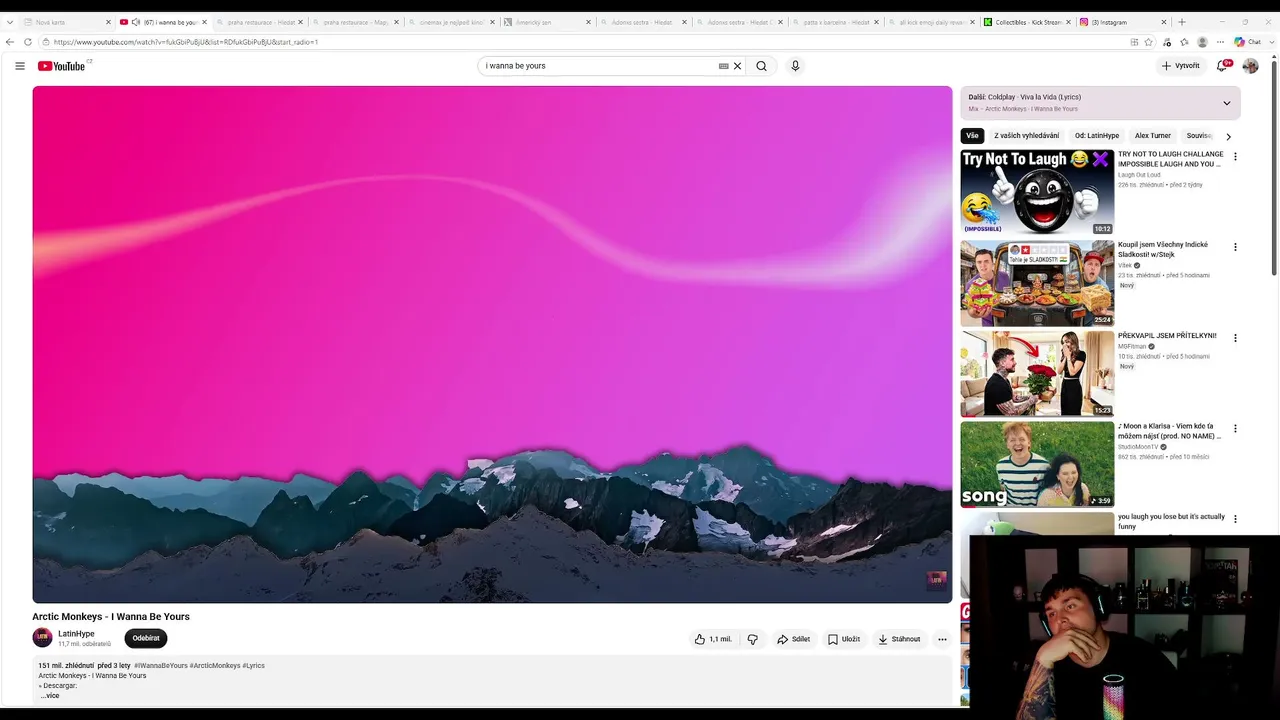Screen dimensions: 1280x720
Task: Run the search with magnifier button
Action: (x=761, y=66)
